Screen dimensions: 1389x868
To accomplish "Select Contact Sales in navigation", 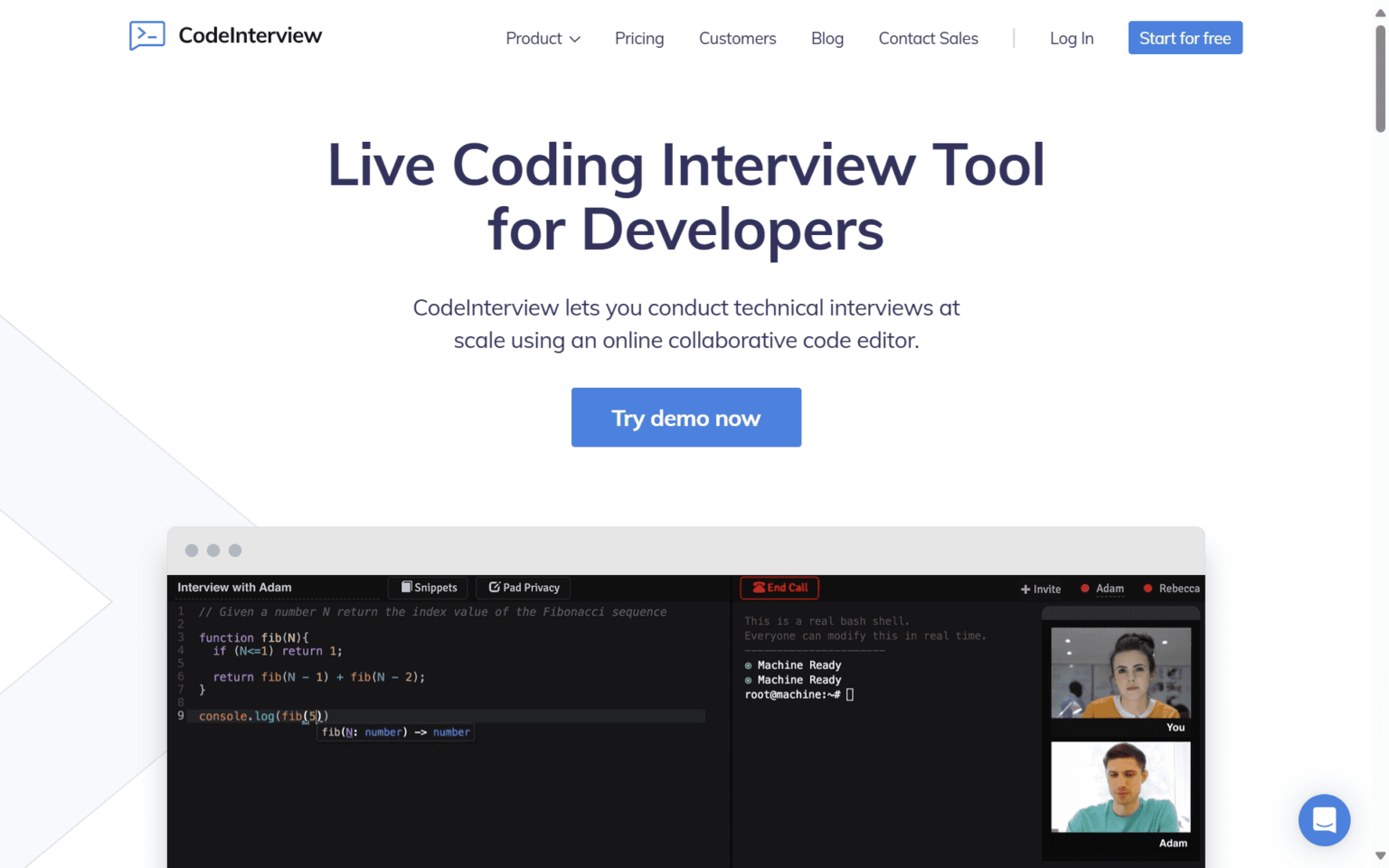I will (x=928, y=38).
